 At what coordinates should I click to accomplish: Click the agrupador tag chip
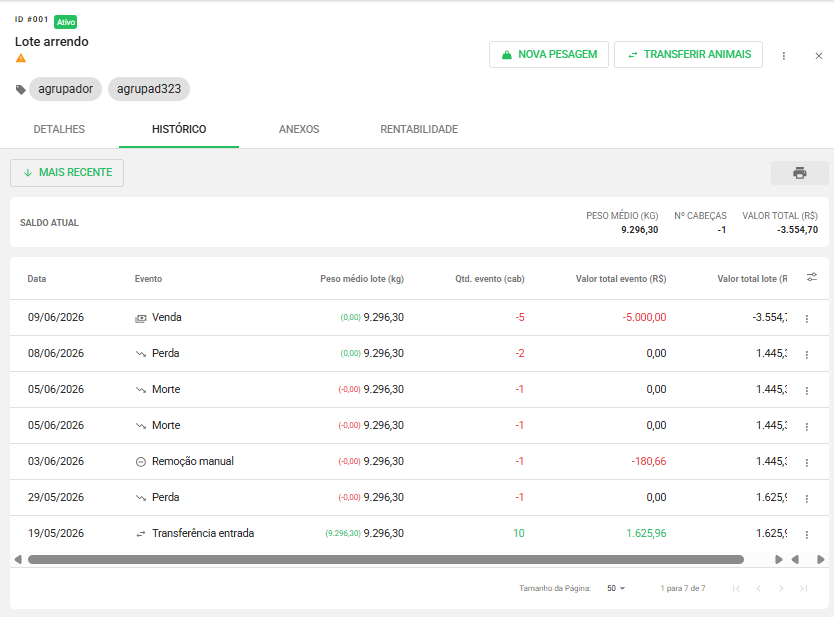tap(65, 89)
